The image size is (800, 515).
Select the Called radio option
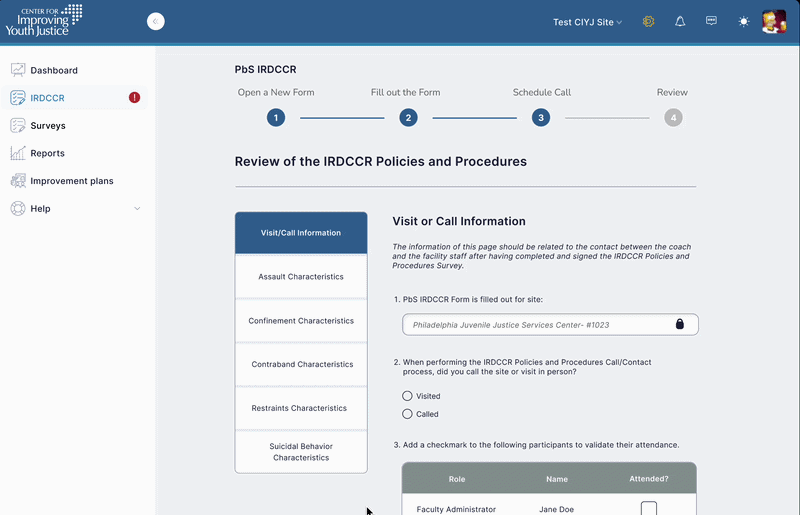[407, 414]
